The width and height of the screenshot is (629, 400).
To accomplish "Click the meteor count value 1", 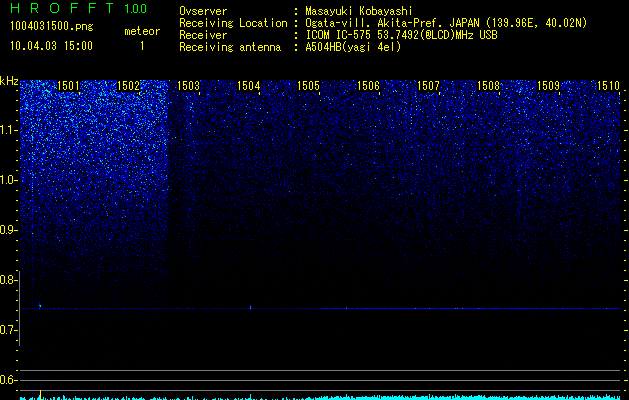I will (142, 46).
